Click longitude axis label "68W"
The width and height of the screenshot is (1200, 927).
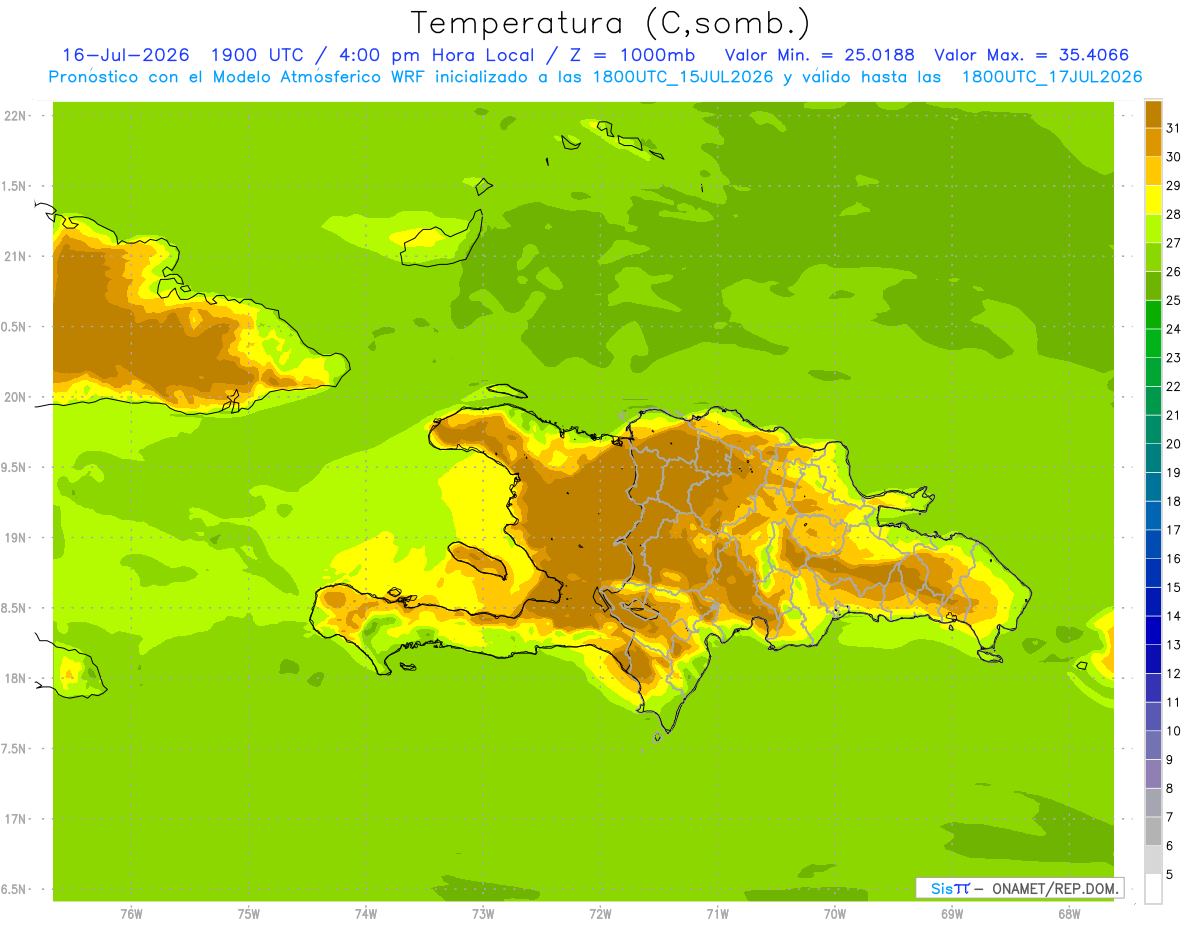pyautogui.click(x=1068, y=915)
